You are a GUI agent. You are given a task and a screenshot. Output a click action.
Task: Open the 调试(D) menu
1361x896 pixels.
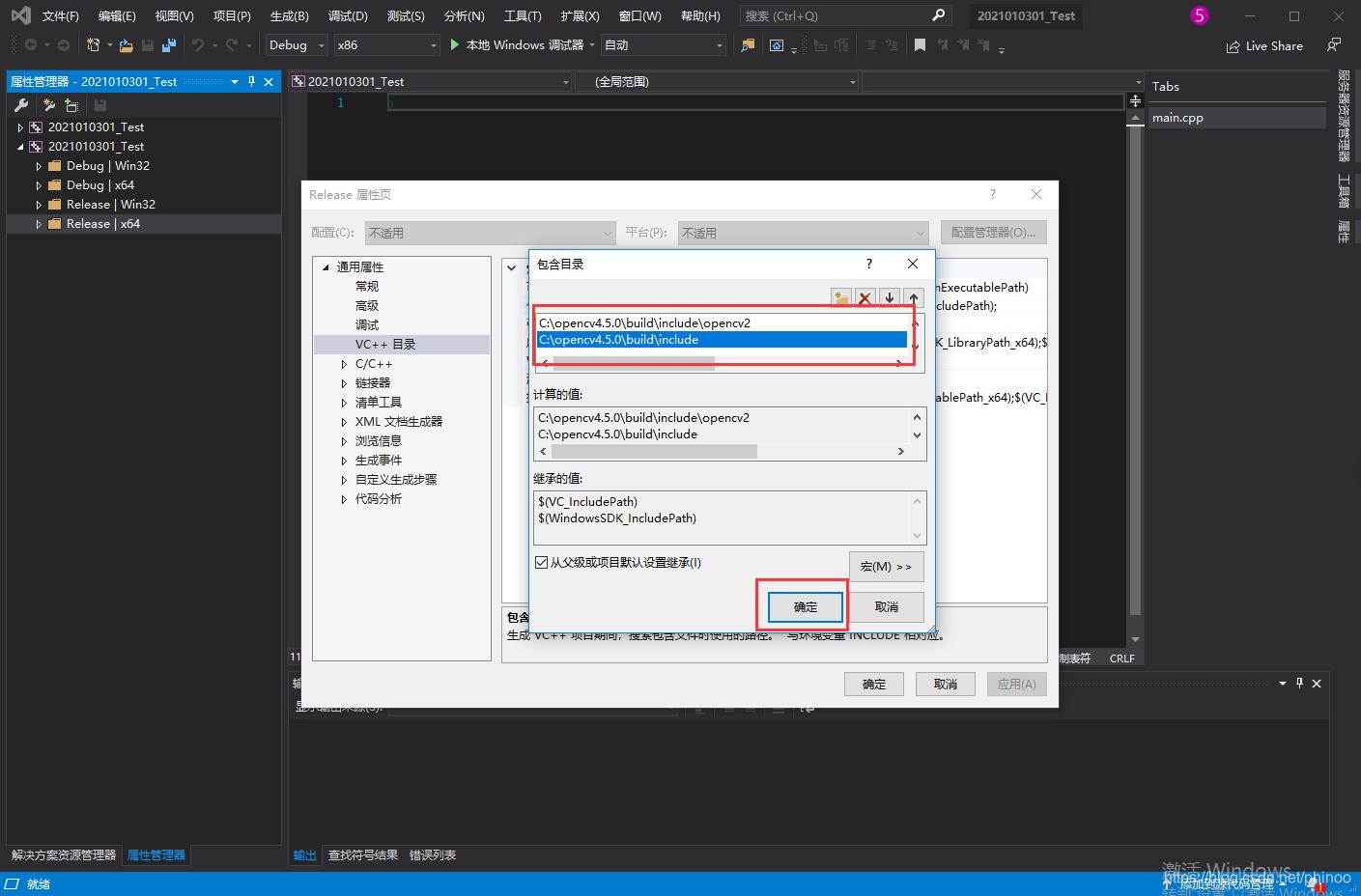tap(348, 15)
